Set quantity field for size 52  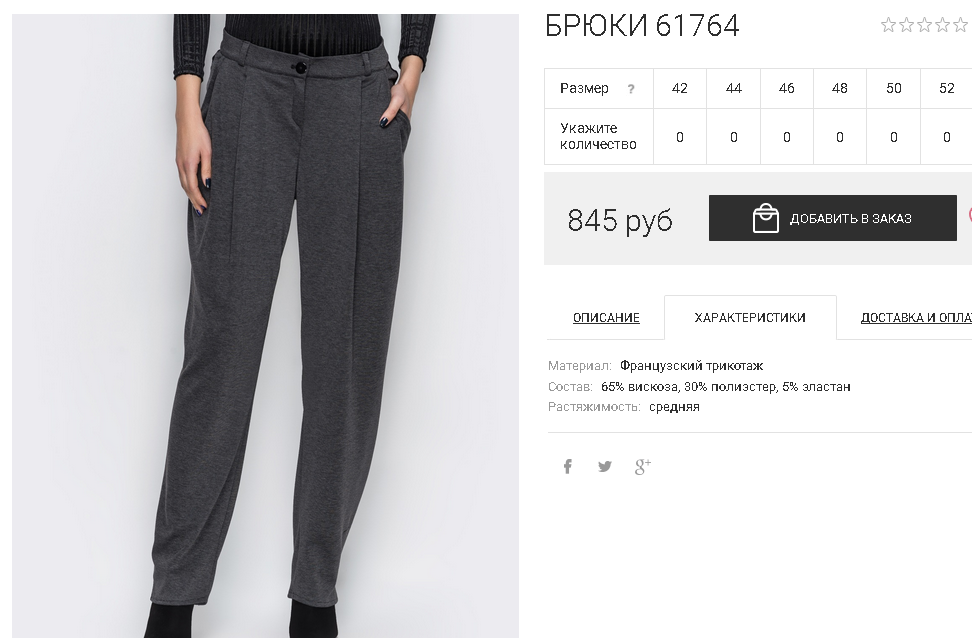[x=947, y=137]
